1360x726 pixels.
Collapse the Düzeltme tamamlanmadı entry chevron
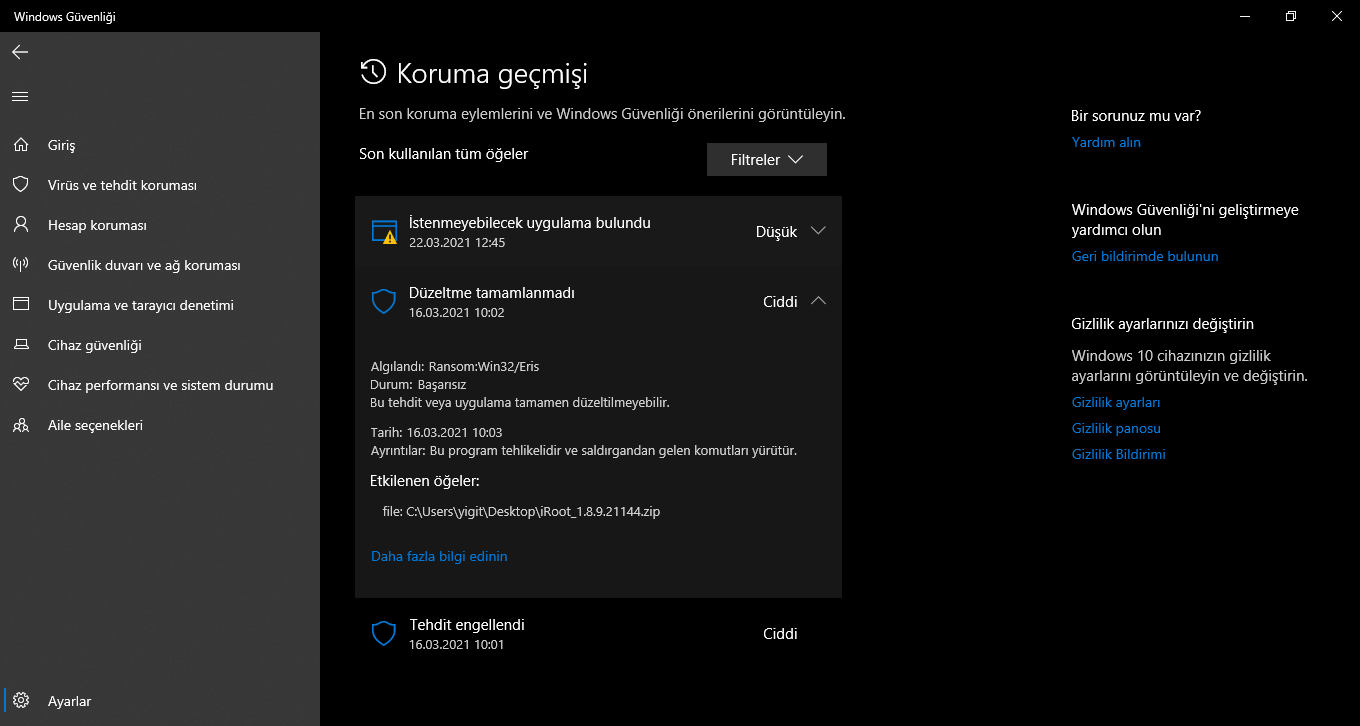(x=818, y=301)
